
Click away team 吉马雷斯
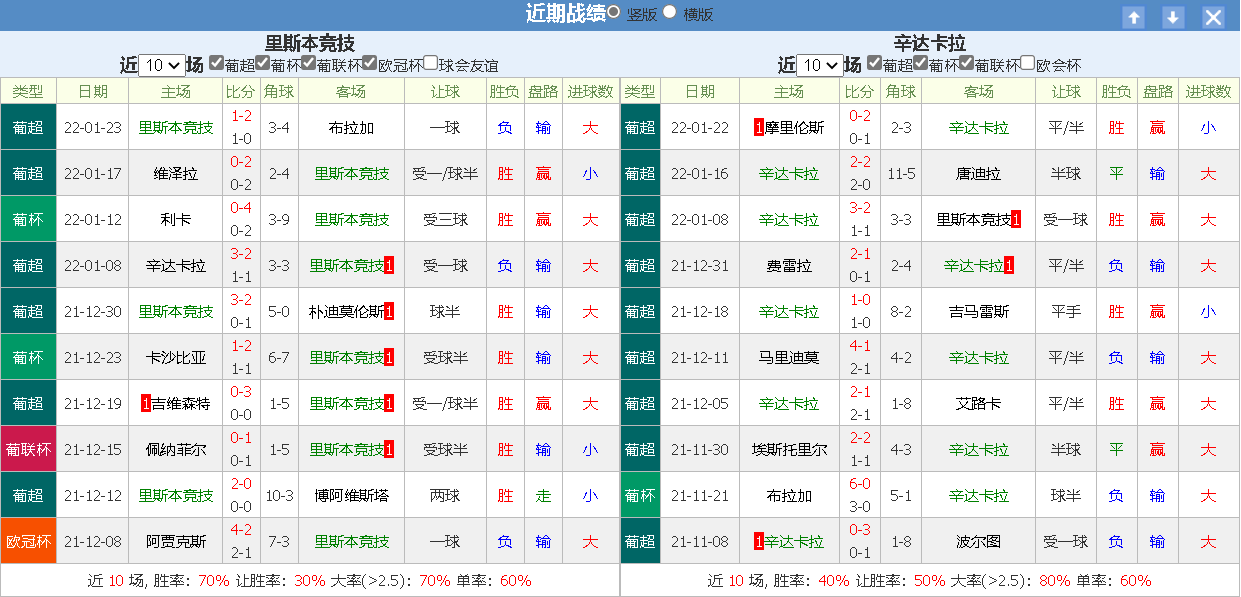[978, 312]
